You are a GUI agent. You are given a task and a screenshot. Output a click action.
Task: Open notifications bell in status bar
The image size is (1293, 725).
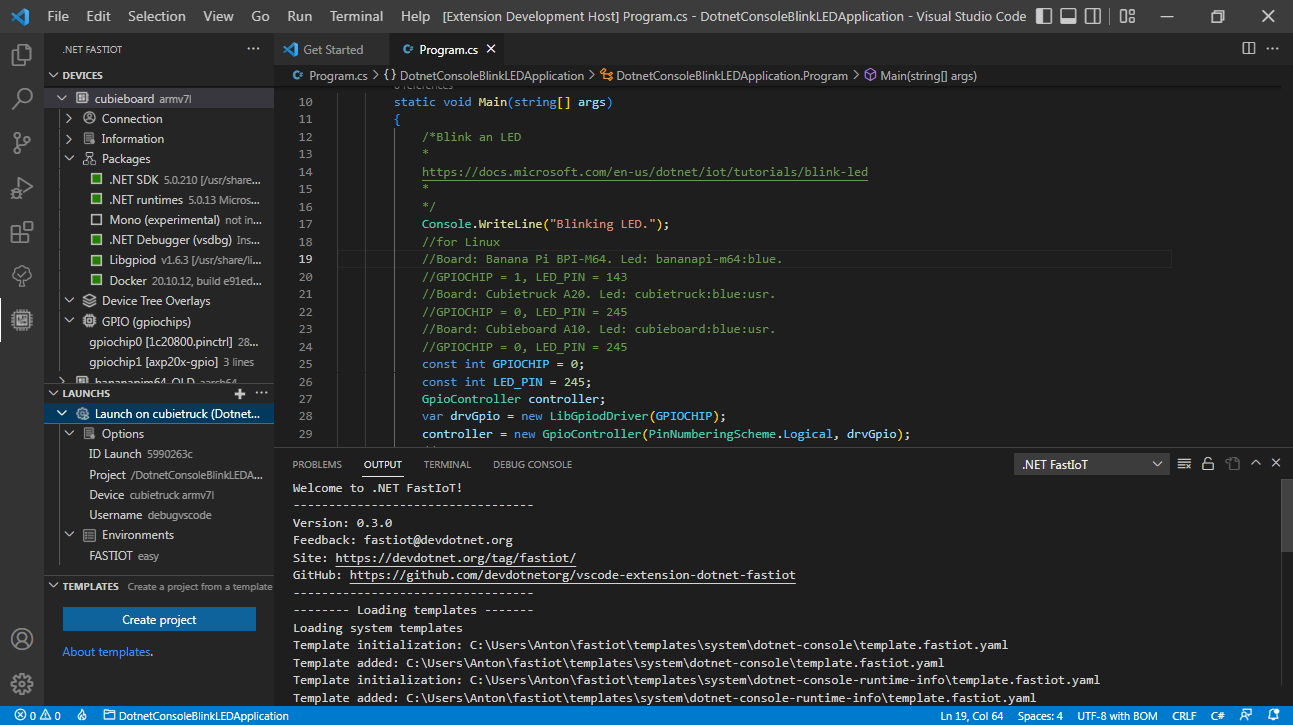(x=1272, y=716)
